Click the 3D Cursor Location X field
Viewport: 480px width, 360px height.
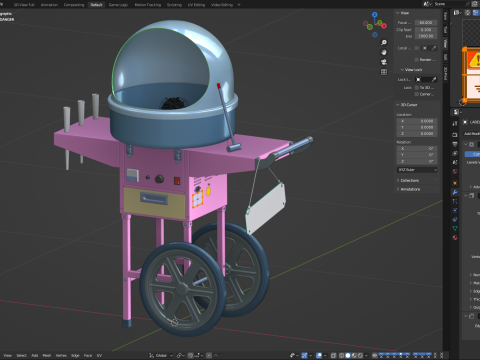(417, 121)
